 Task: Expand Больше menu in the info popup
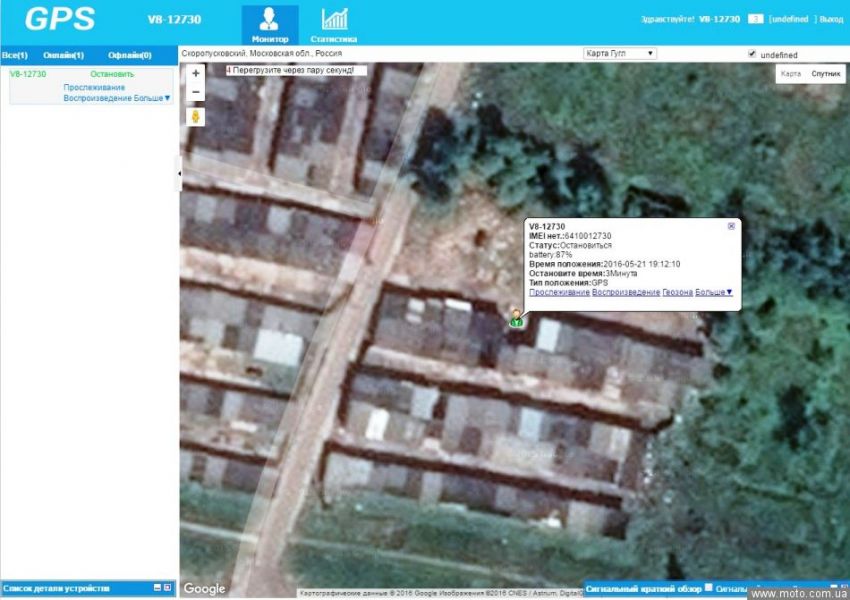click(x=714, y=292)
